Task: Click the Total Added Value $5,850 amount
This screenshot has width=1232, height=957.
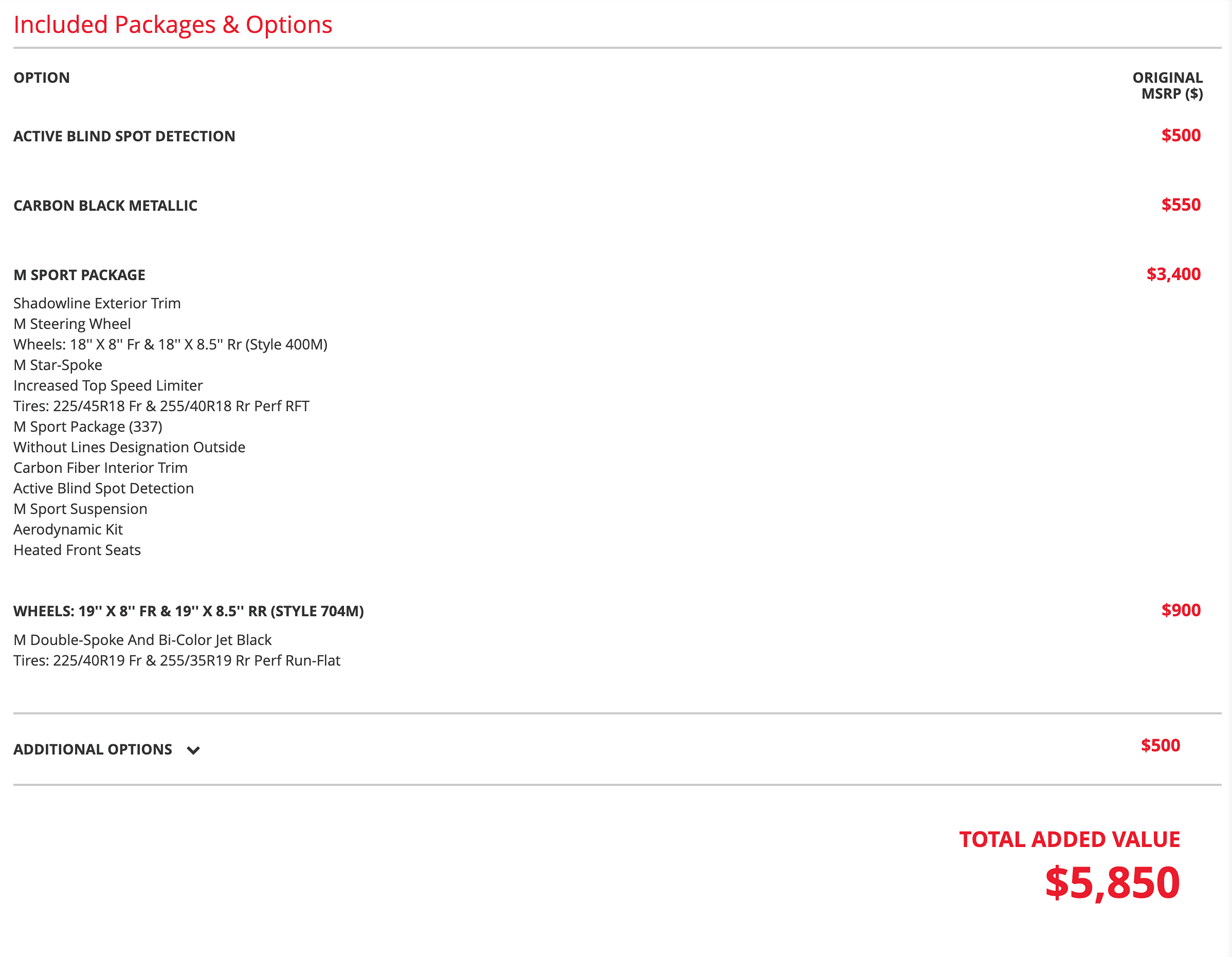Action: click(1112, 882)
